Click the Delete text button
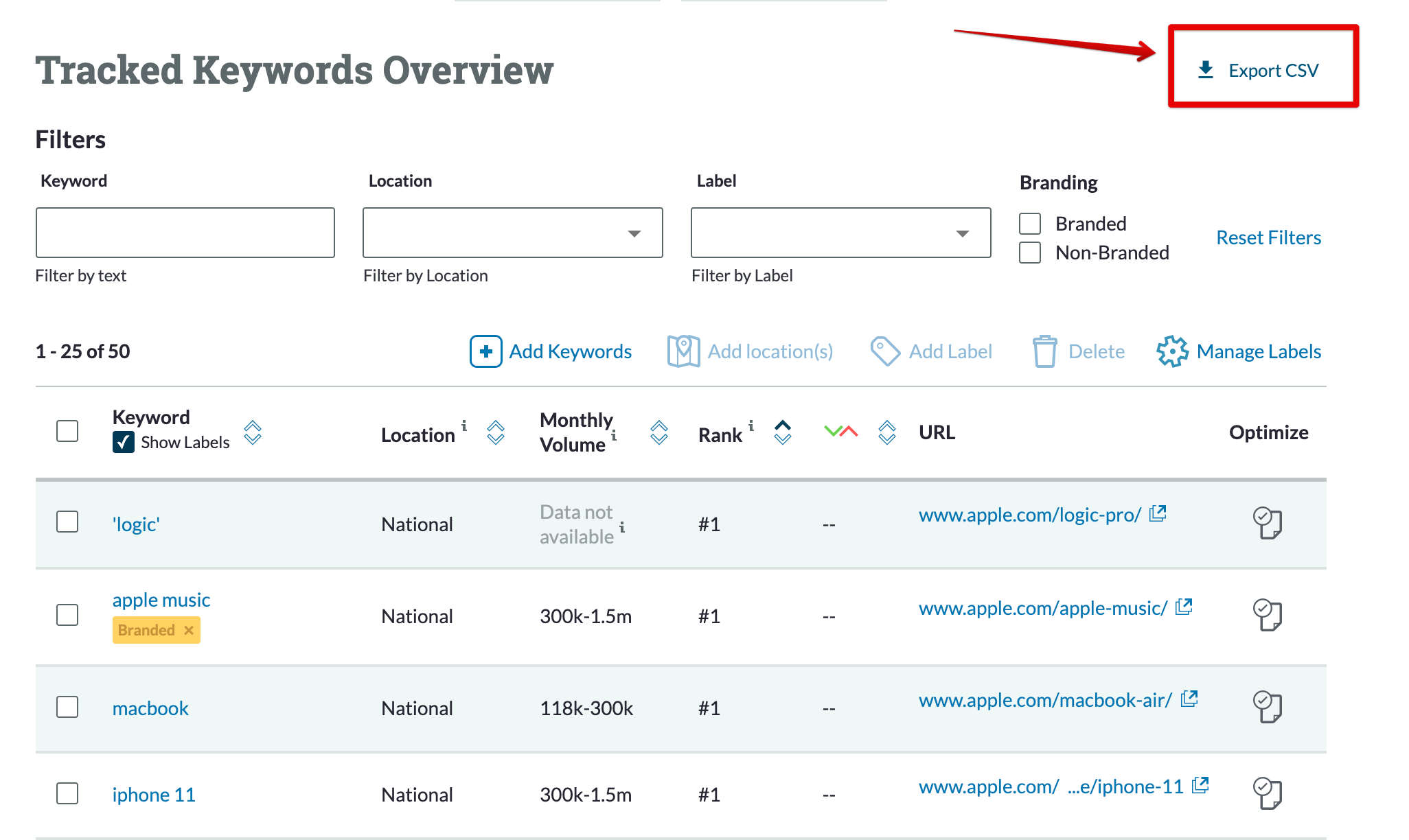 coord(1097,351)
